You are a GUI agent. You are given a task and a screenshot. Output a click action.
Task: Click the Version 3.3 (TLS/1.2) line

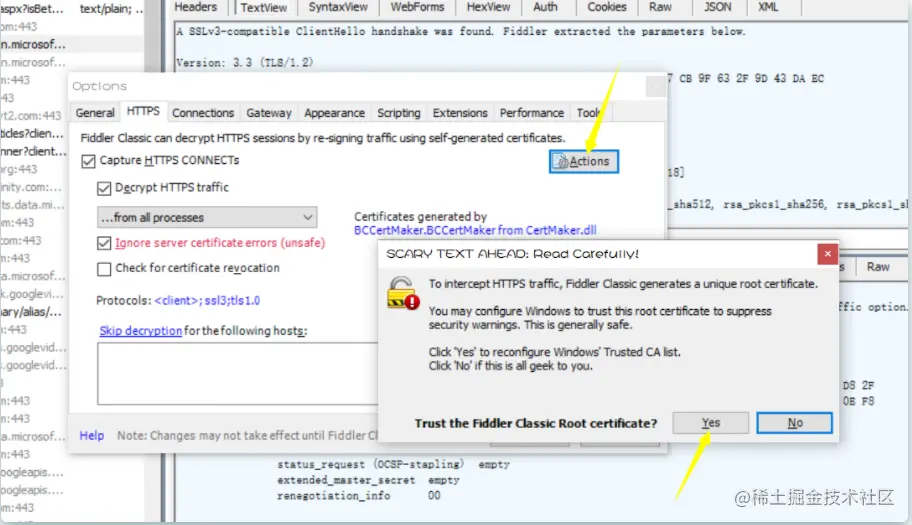click(x=245, y=62)
